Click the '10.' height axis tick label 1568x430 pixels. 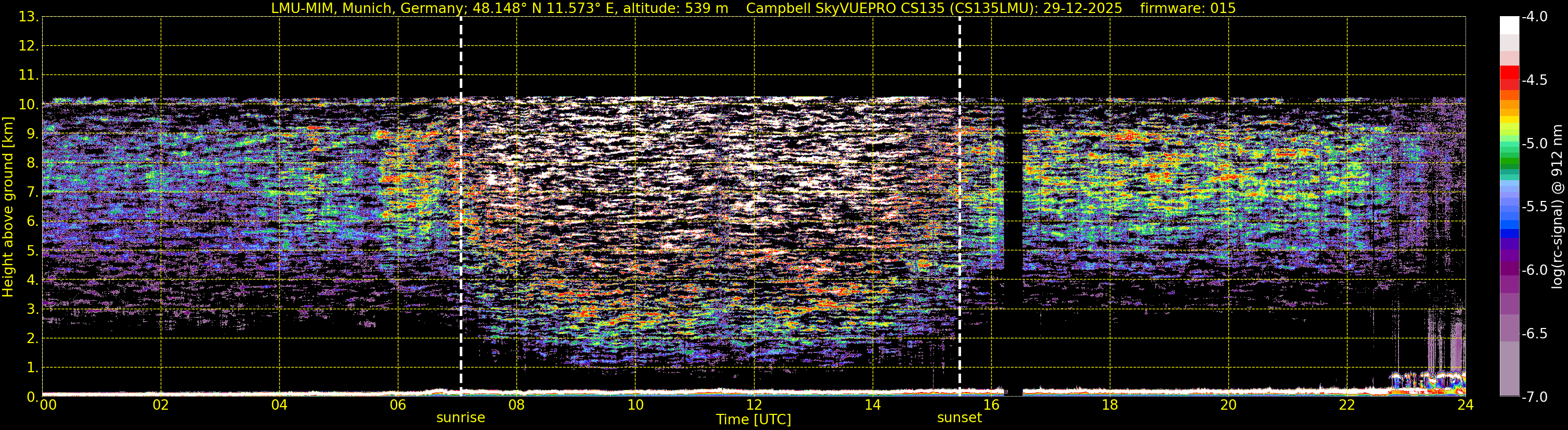click(x=29, y=105)
